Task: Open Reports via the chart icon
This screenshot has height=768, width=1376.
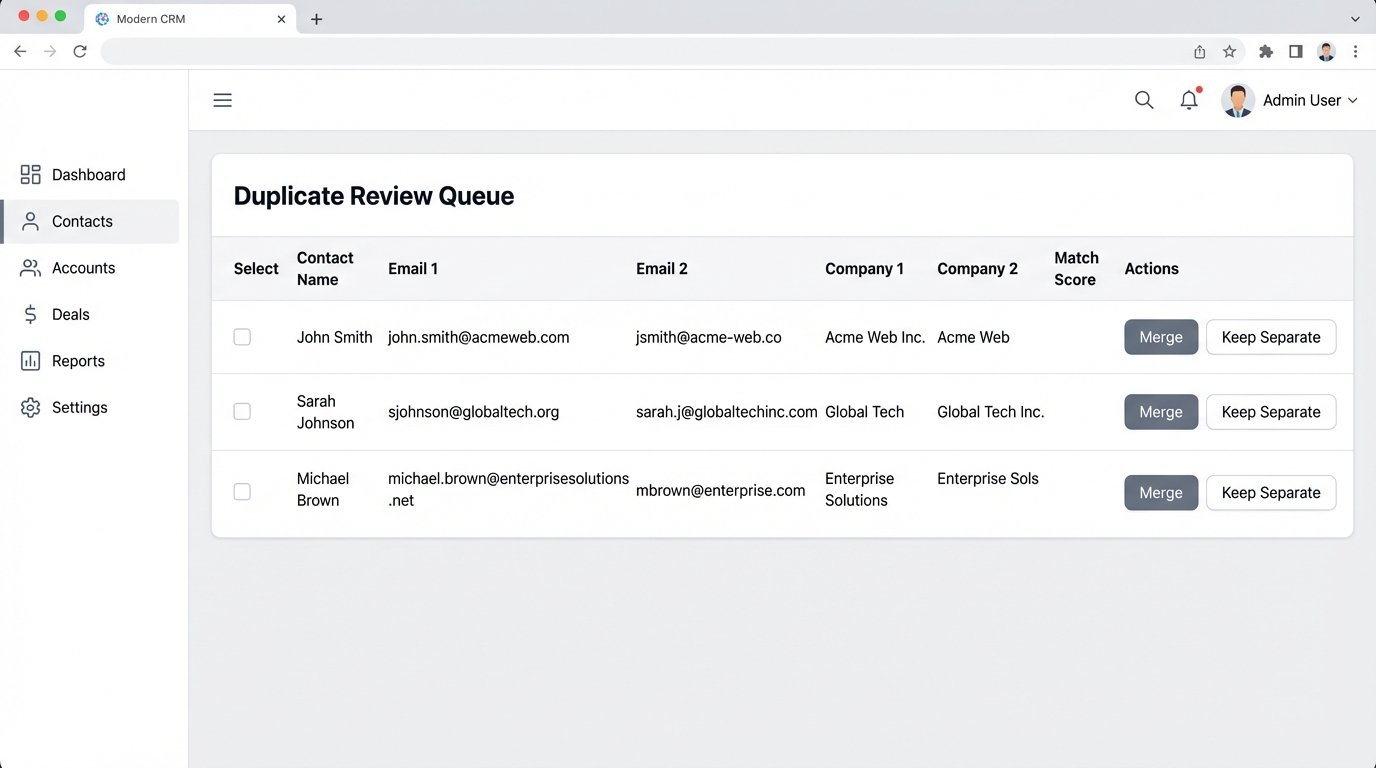Action: 28,360
